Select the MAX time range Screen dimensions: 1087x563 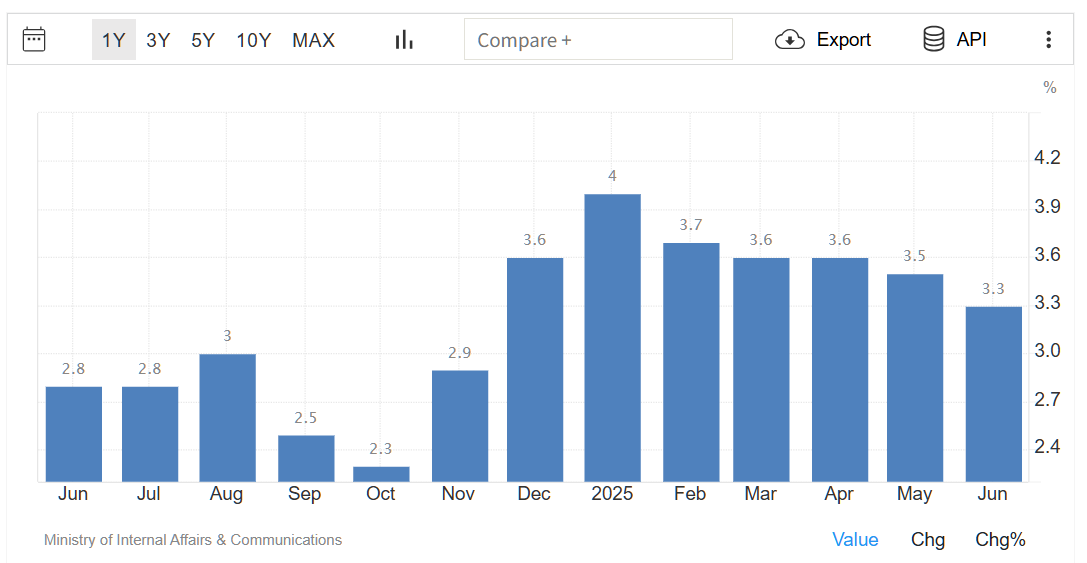313,40
